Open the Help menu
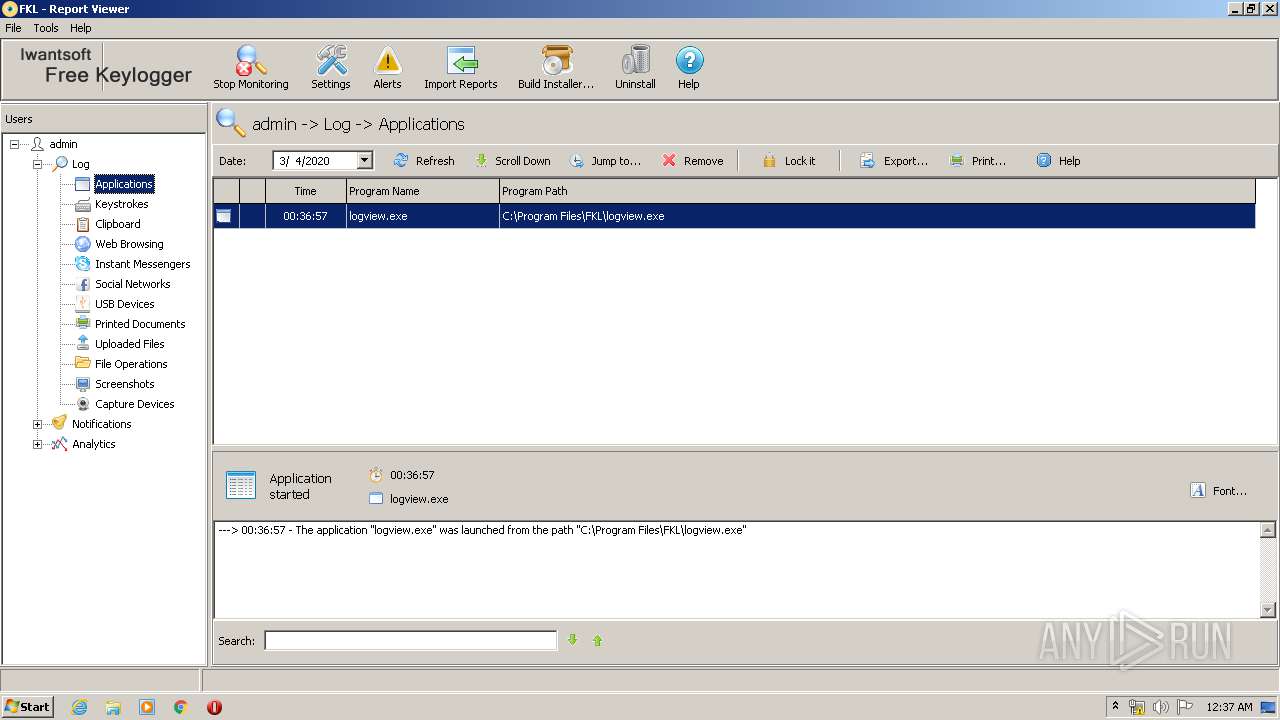This screenshot has width=1280, height=720. click(81, 28)
